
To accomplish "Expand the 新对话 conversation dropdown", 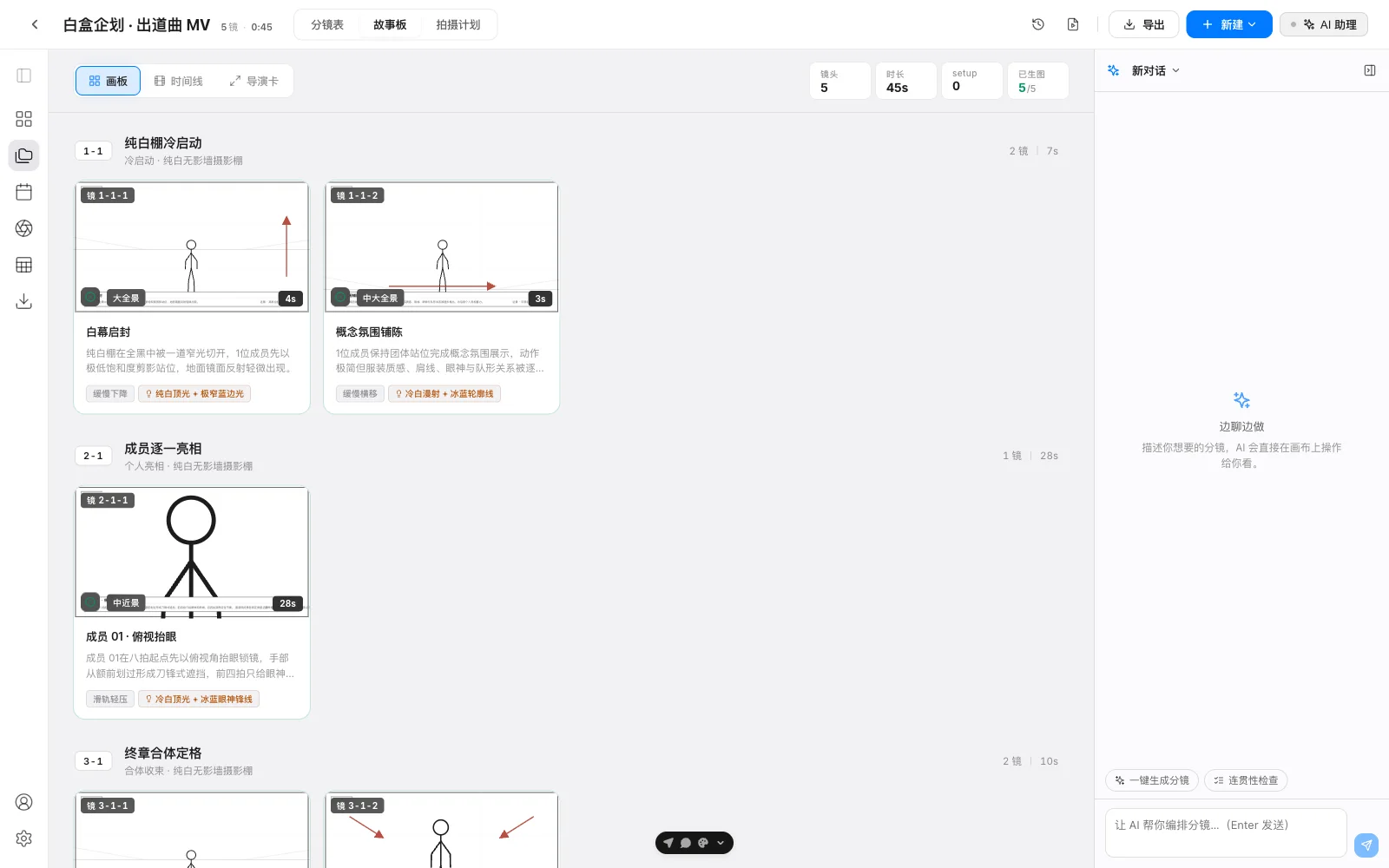I will [1155, 70].
